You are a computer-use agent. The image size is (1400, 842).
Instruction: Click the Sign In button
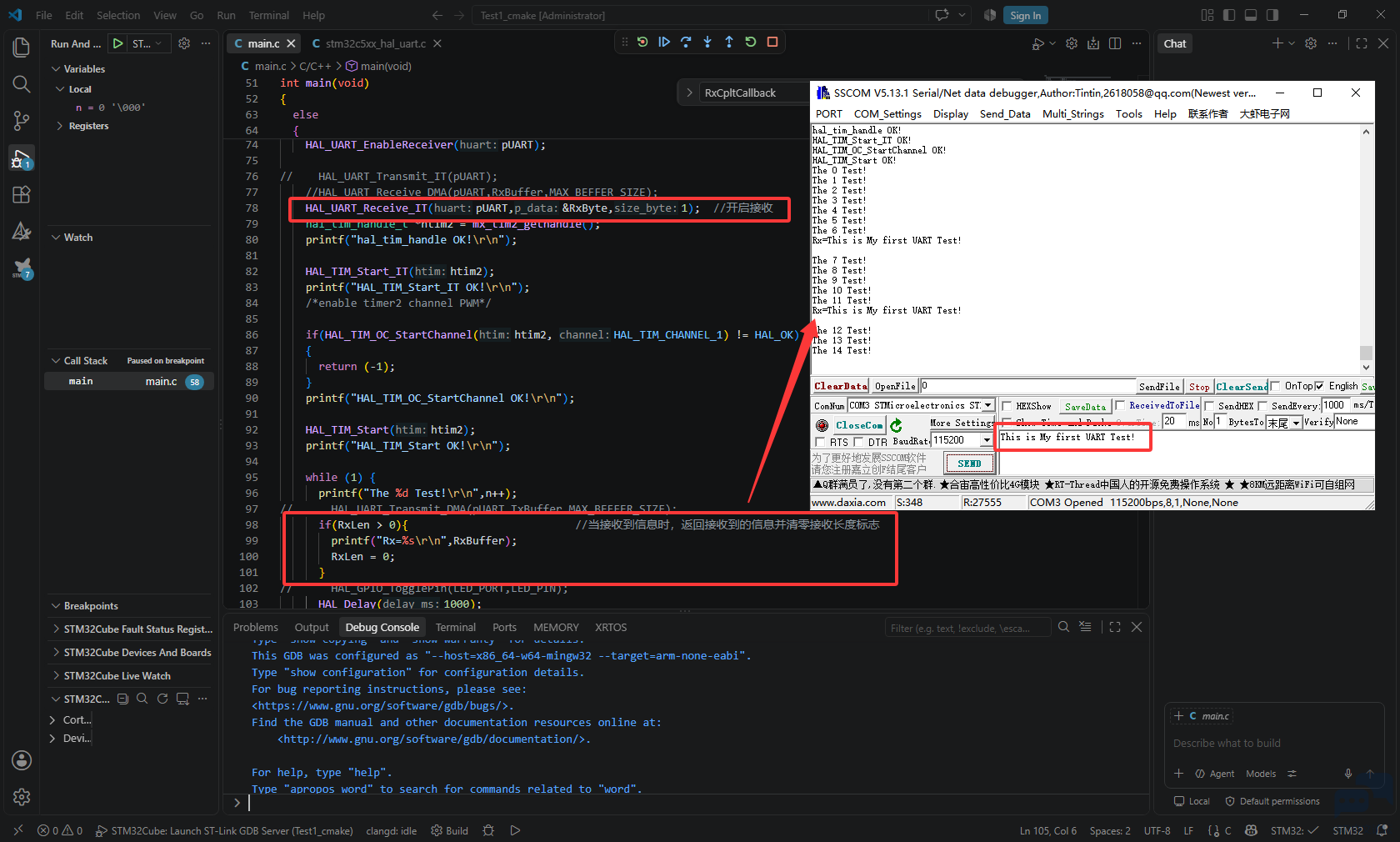coord(1025,15)
